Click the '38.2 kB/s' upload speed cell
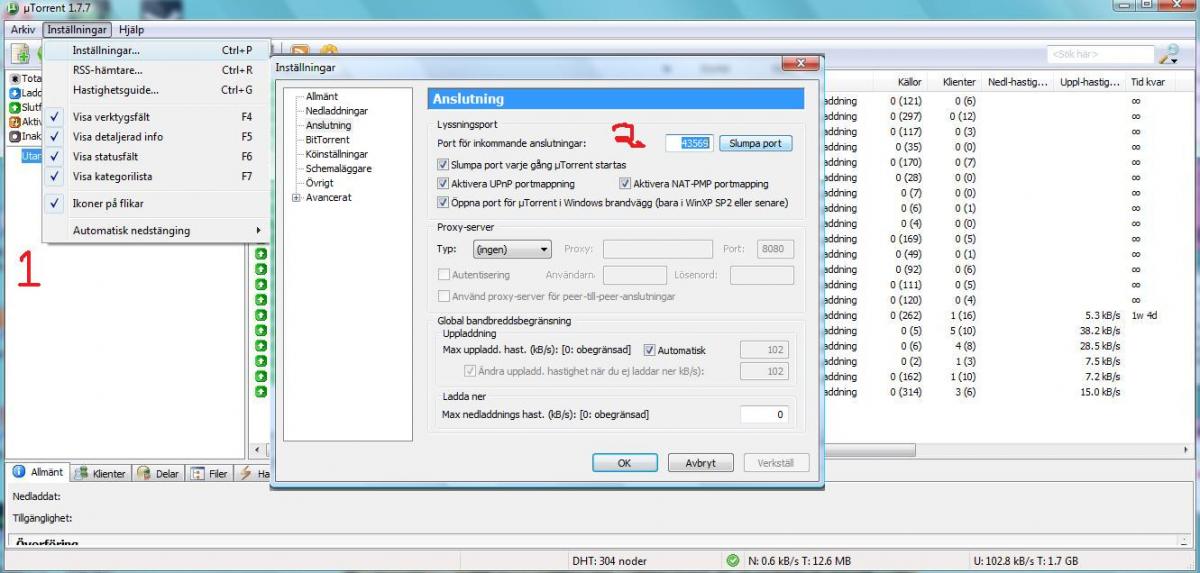 click(x=1099, y=331)
